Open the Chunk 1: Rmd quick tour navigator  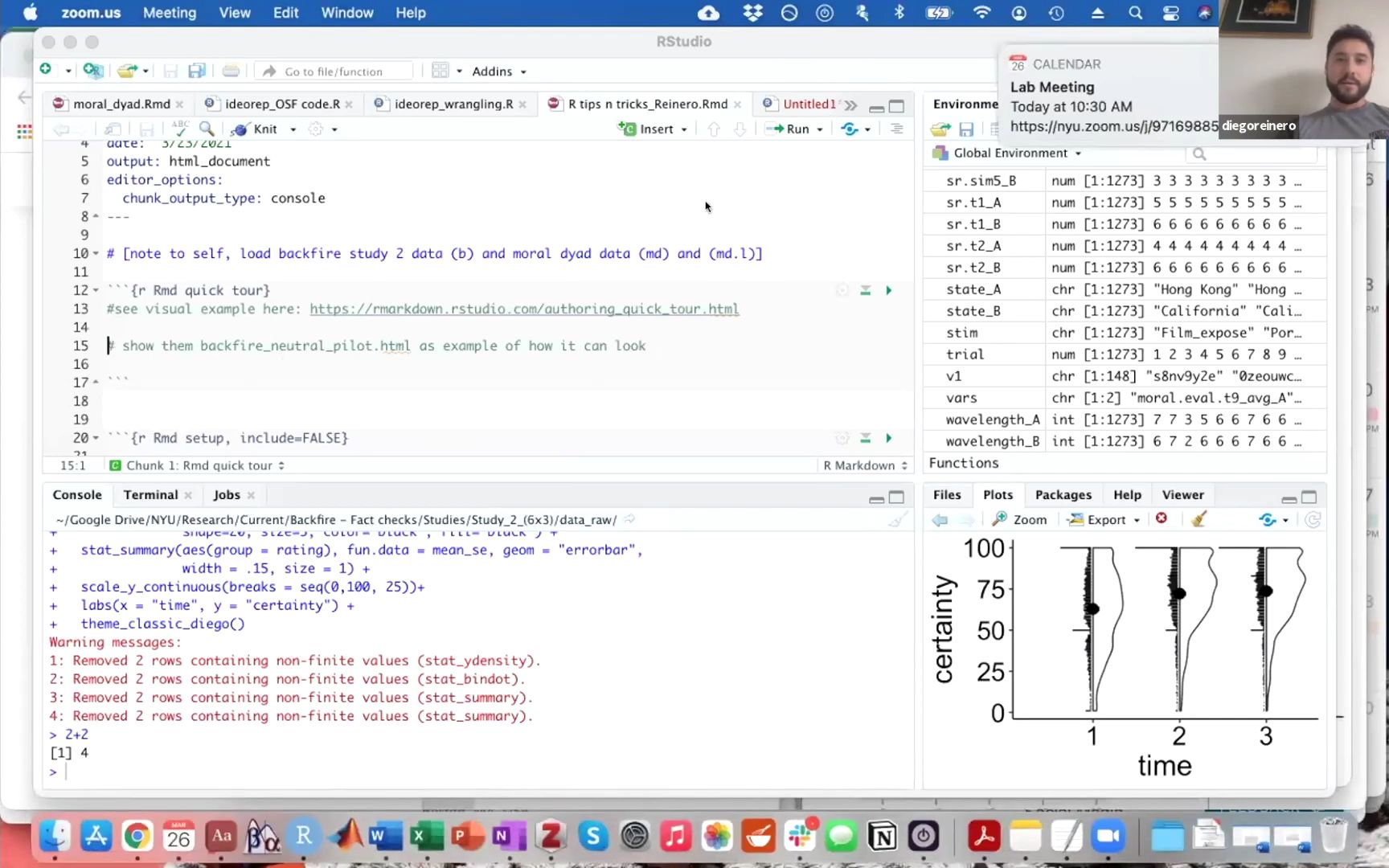coord(197,465)
